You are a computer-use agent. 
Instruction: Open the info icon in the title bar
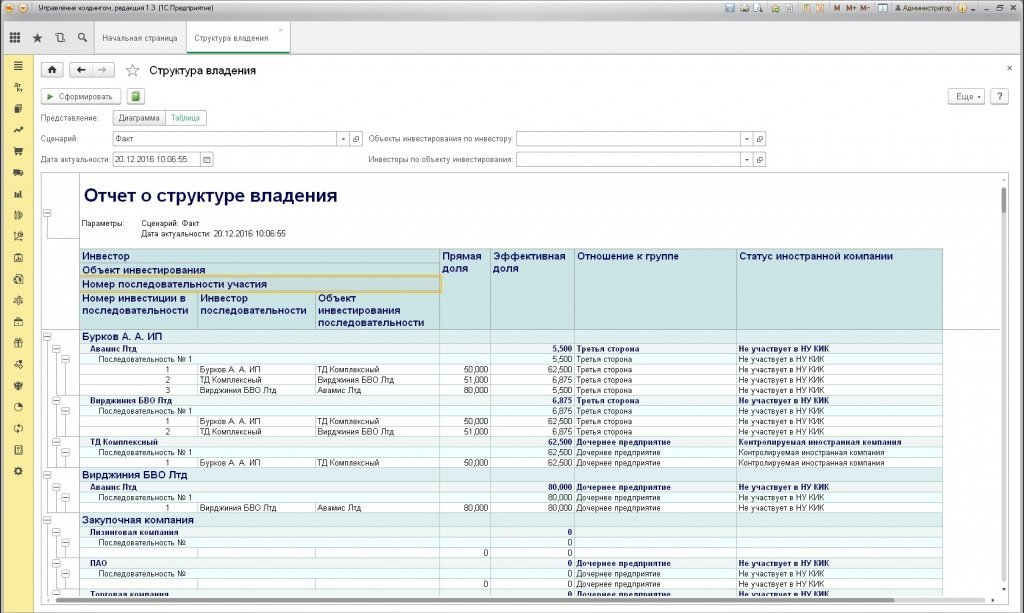coord(962,8)
